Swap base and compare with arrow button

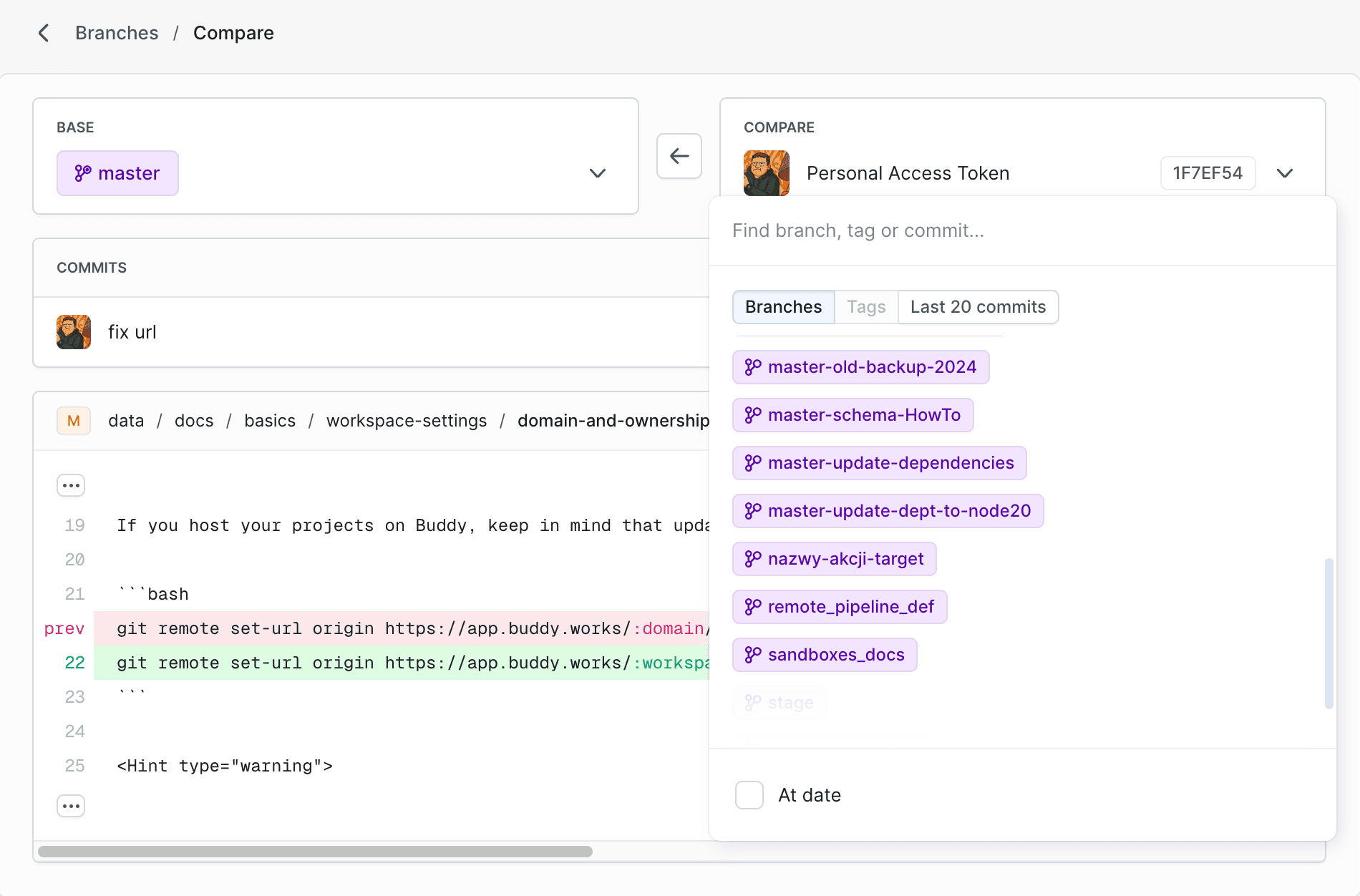click(679, 156)
